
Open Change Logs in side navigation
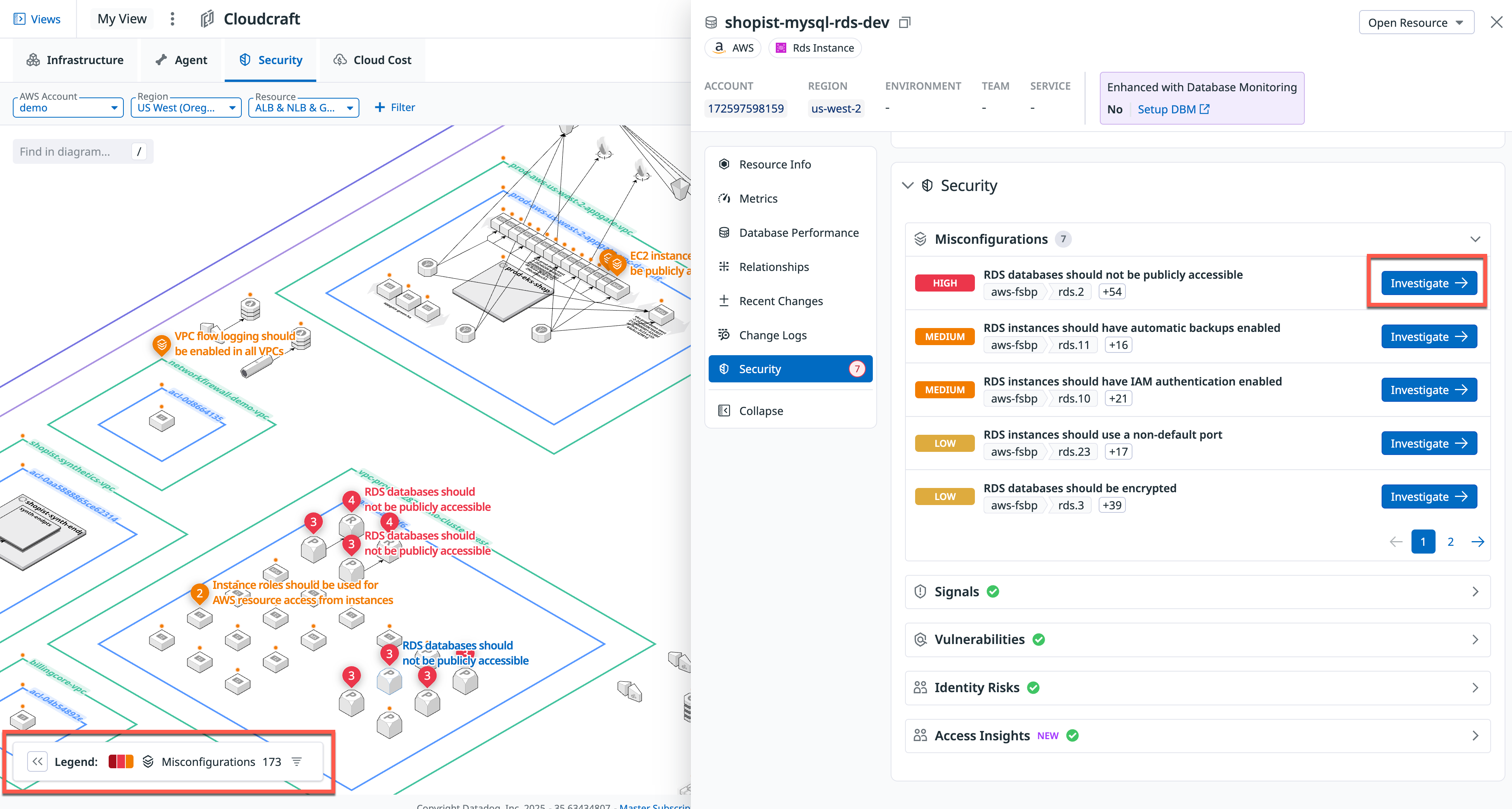pyautogui.click(x=772, y=335)
